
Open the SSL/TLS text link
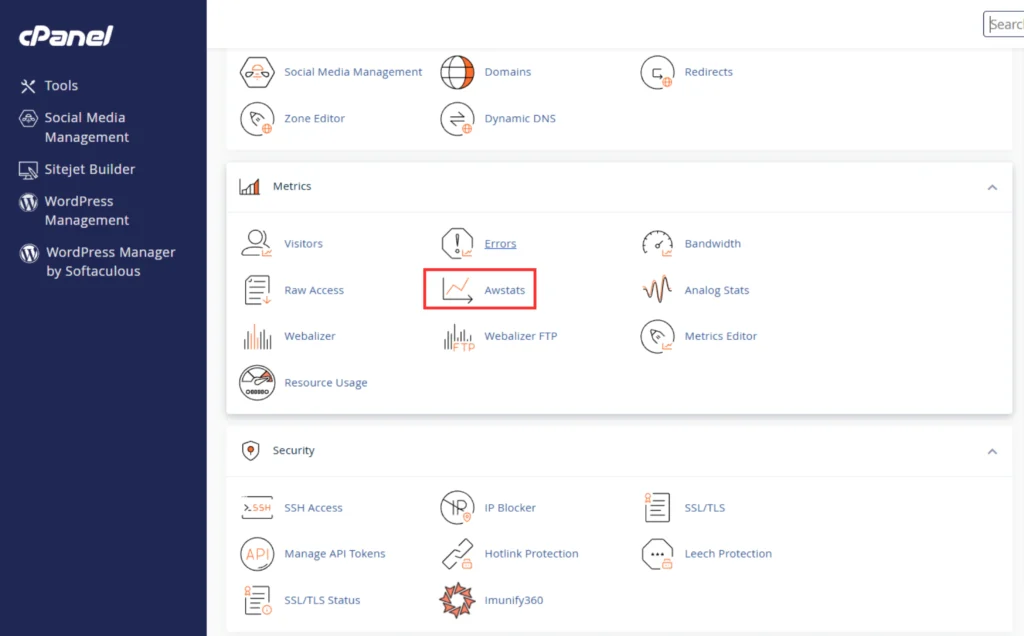[705, 507]
